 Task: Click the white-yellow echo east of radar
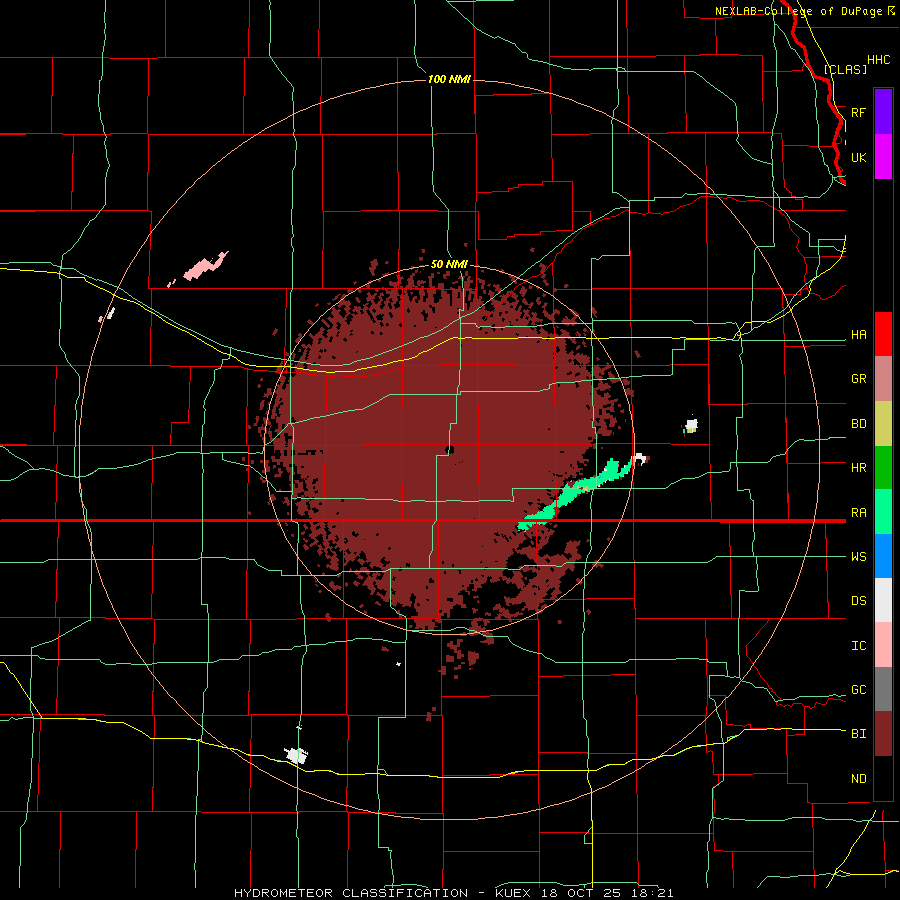(692, 425)
